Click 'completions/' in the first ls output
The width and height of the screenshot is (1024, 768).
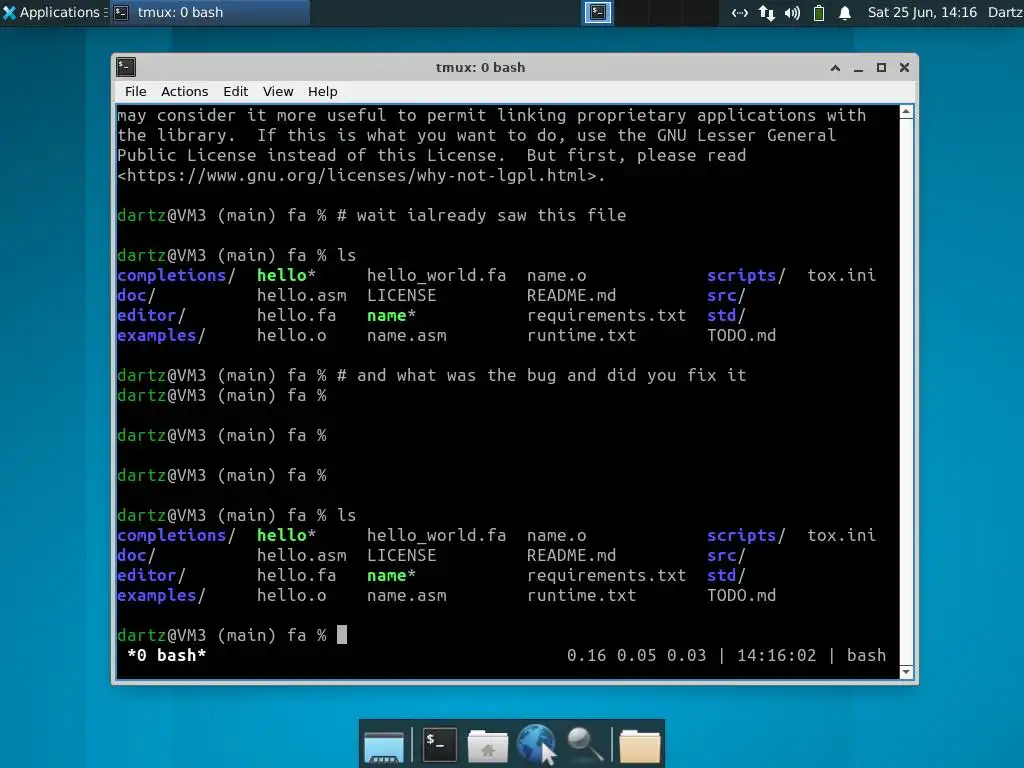point(176,276)
